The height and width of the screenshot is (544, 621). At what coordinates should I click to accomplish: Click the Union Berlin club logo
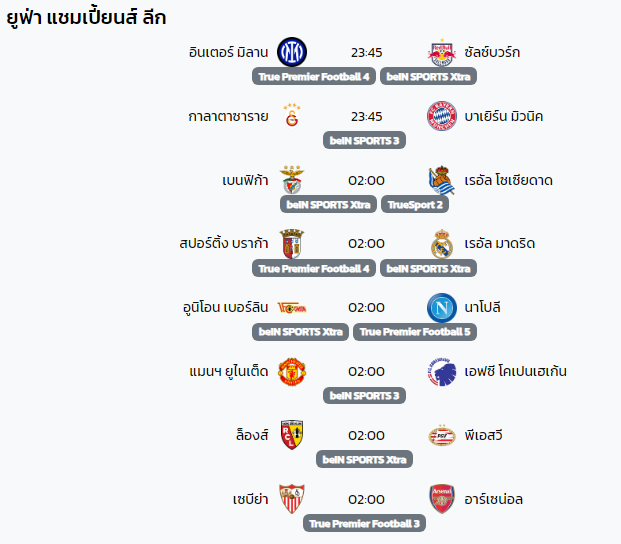pyautogui.click(x=292, y=307)
